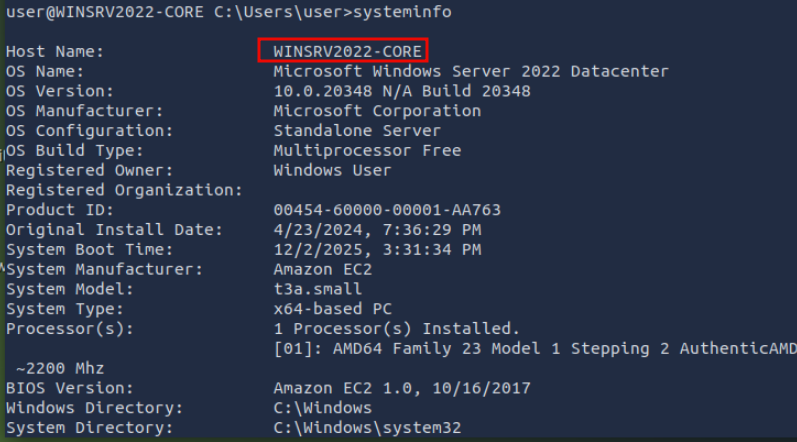Click the highlighted WINSRV2022-CORE host name value

point(342,50)
